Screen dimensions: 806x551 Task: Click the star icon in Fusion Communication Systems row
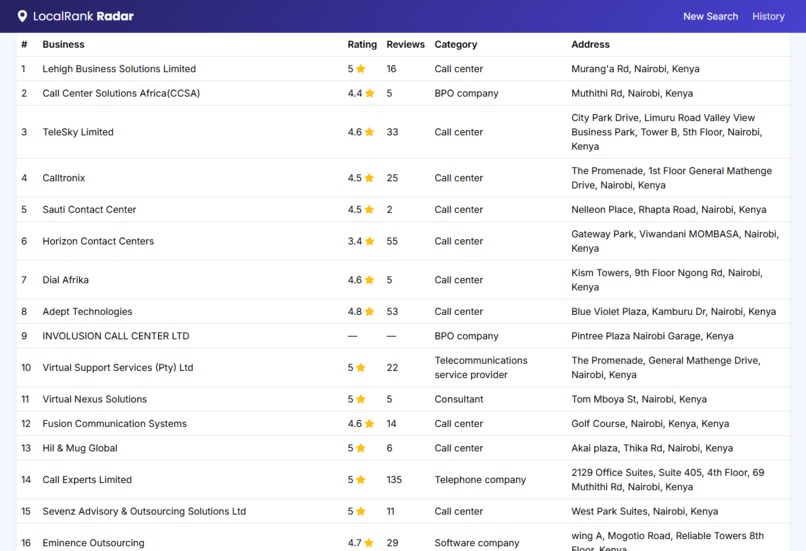pos(370,424)
